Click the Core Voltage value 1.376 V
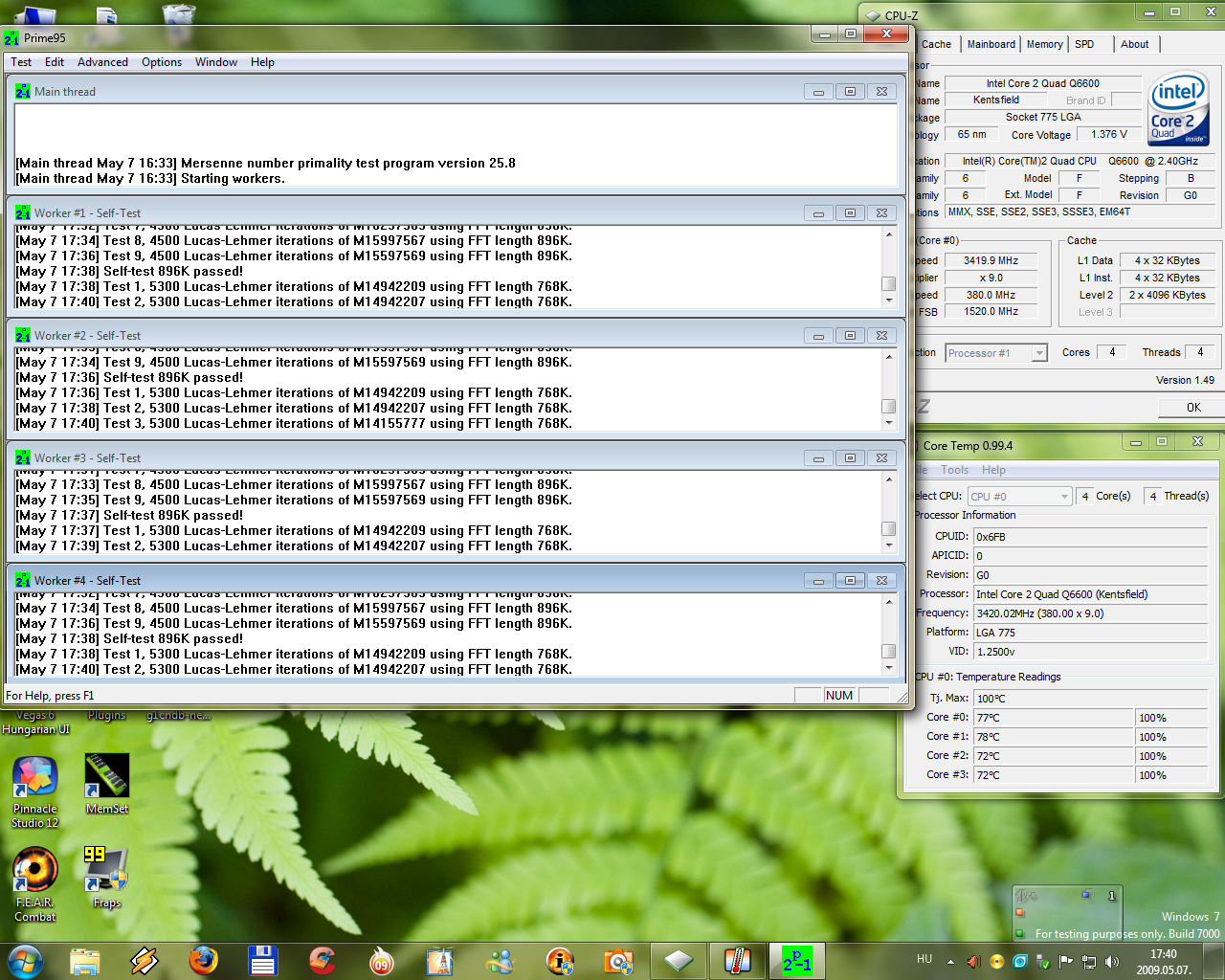Viewport: 1225px width, 980px height. (1109, 135)
